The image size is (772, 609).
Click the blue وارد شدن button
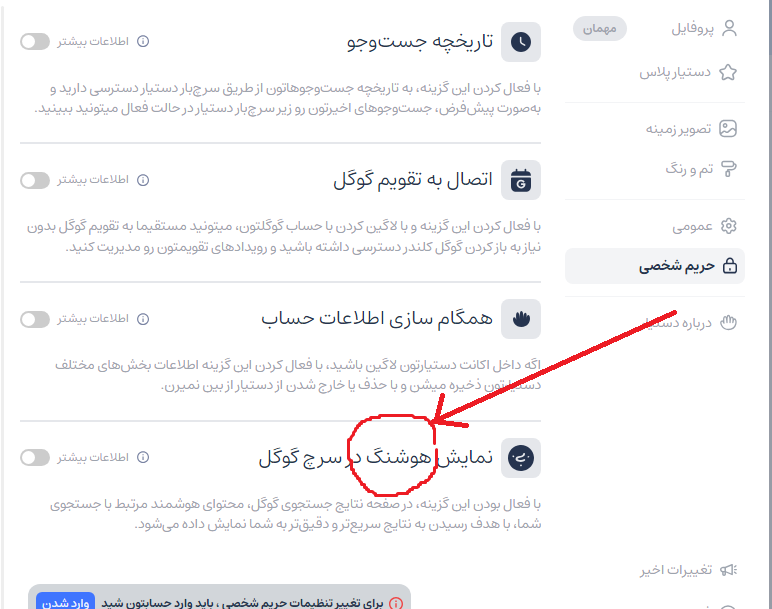[x=65, y=602]
